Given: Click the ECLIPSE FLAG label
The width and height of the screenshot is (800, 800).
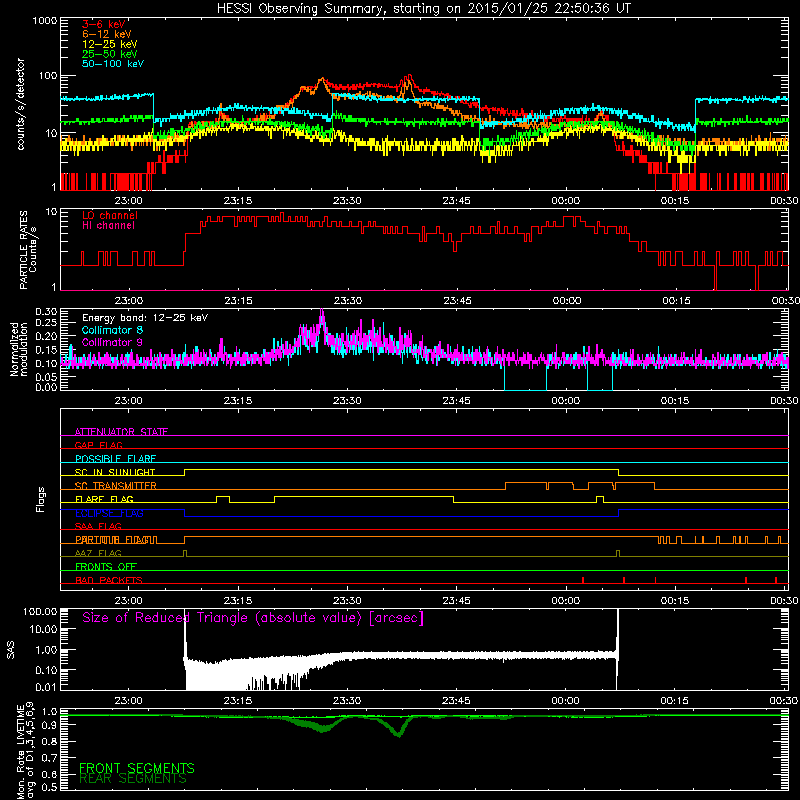Looking at the screenshot, I should 109,513.
